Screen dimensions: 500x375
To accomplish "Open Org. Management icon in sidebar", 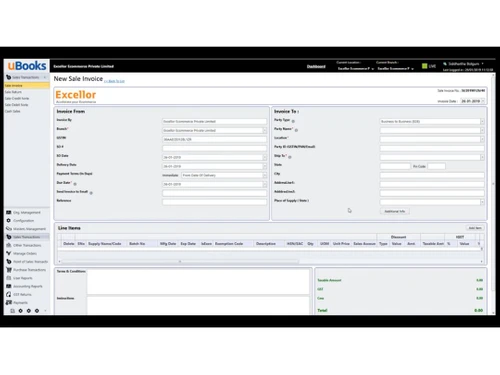I will click(x=9, y=212).
